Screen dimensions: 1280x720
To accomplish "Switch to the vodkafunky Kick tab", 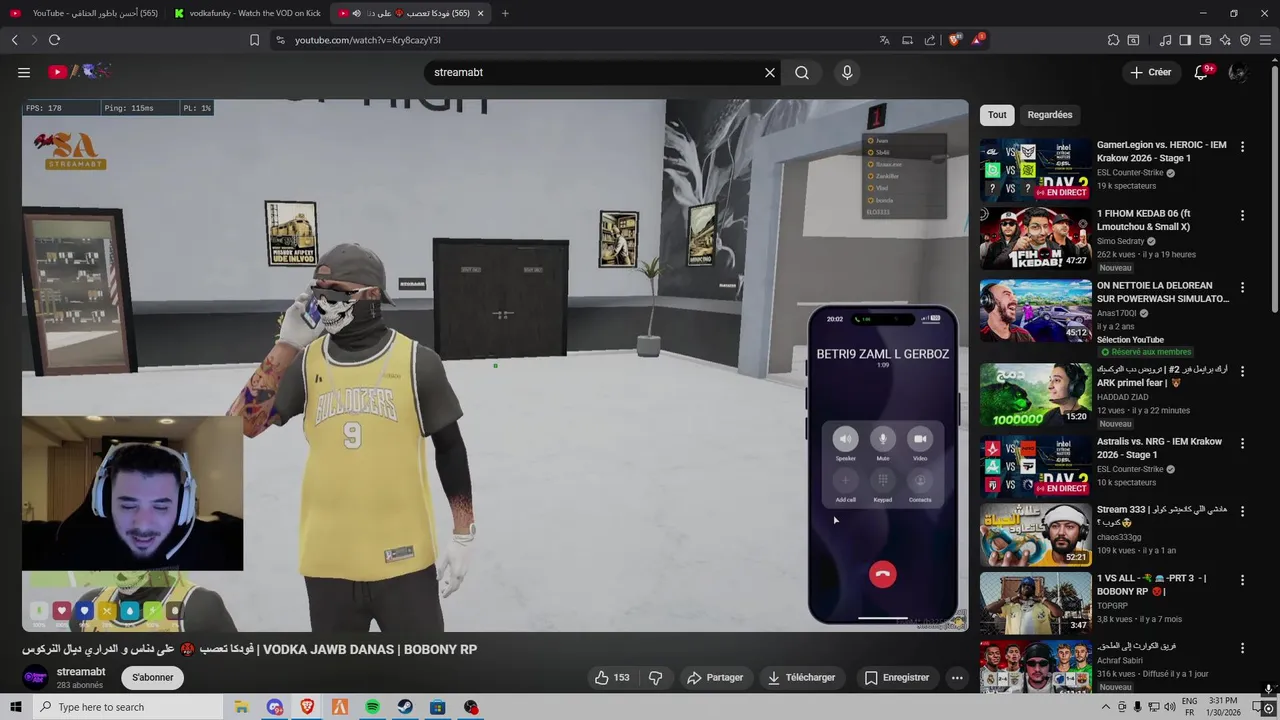I will tap(247, 13).
